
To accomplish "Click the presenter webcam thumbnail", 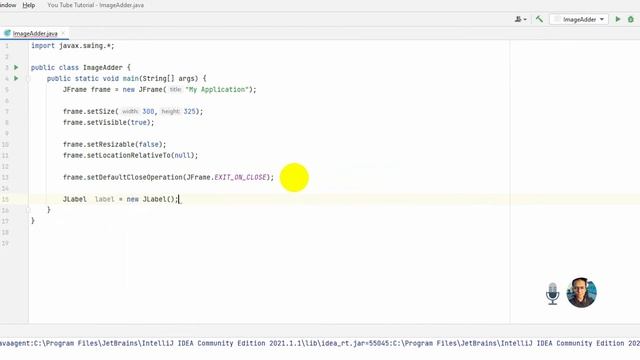I will (x=582, y=293).
